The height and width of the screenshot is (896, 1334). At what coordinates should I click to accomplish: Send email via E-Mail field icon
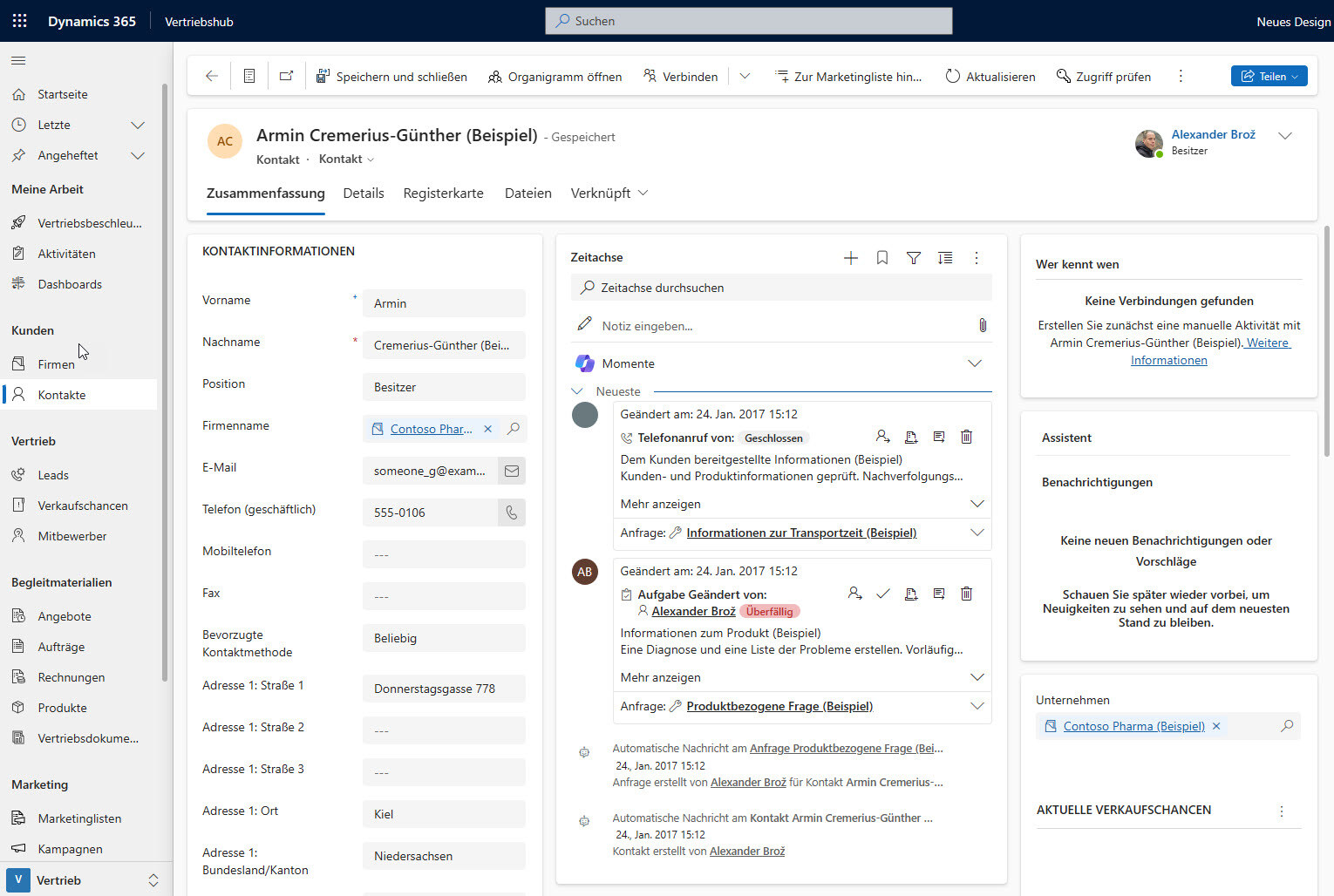512,471
